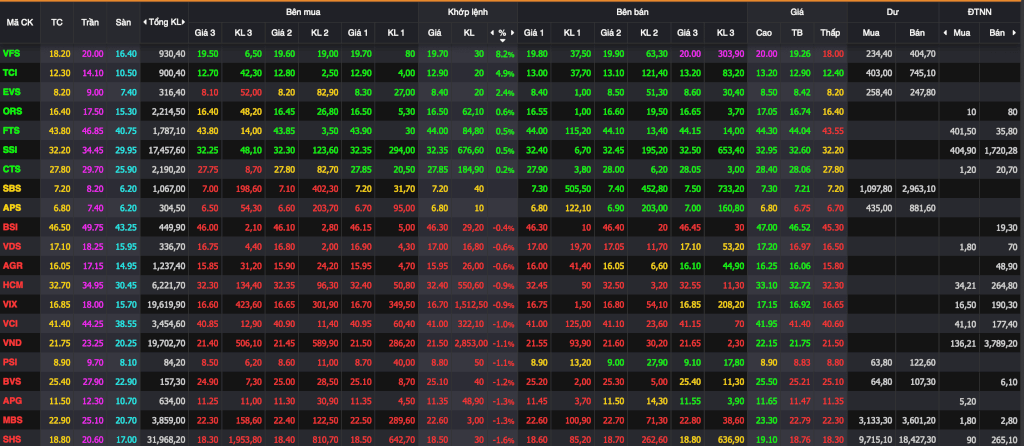Sort by the Mã CK column header

[x=20, y=22]
